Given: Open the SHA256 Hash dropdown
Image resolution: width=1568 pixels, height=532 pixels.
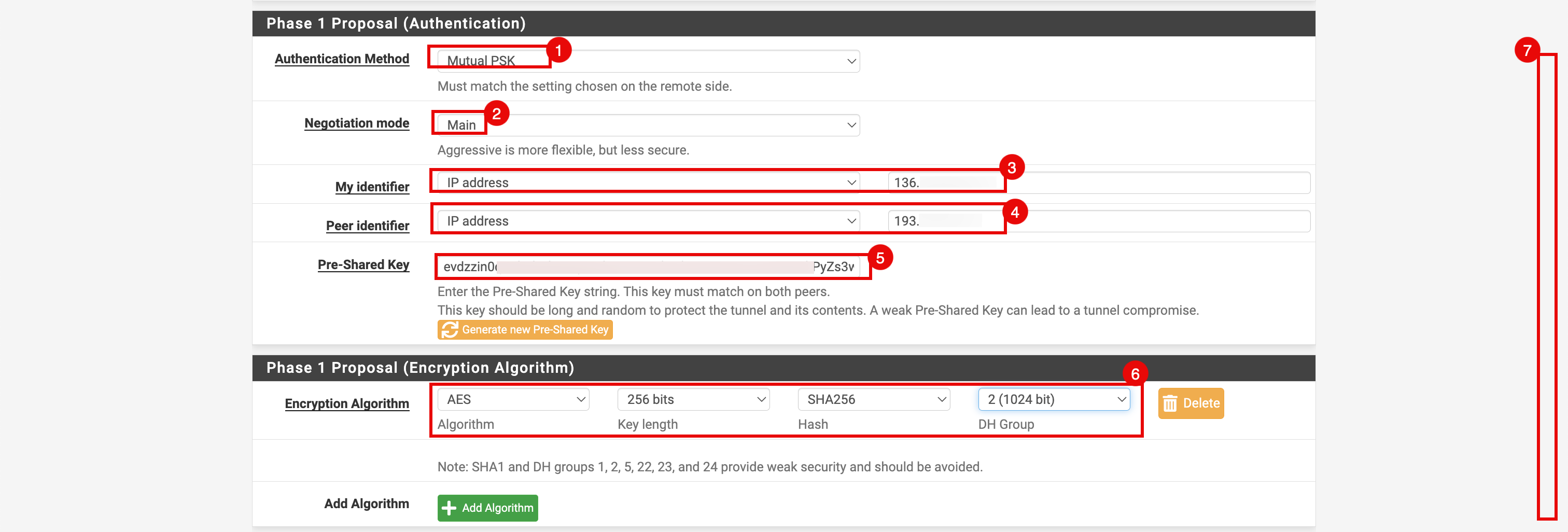Looking at the screenshot, I should (x=873, y=400).
